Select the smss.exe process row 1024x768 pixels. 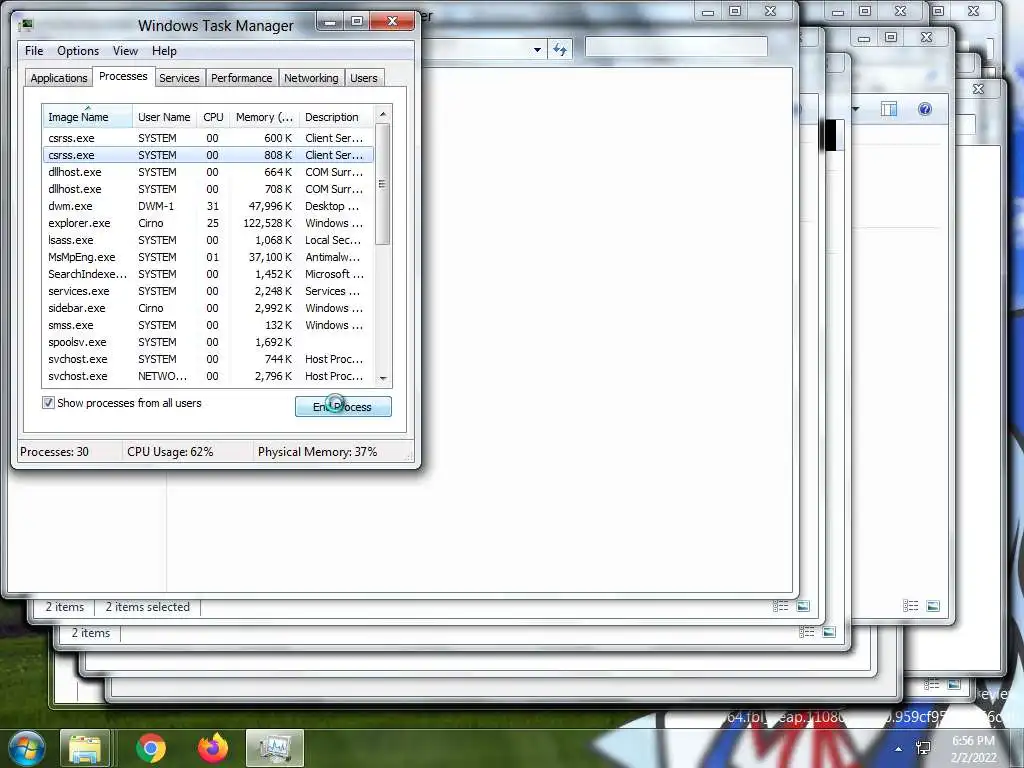tap(208, 325)
